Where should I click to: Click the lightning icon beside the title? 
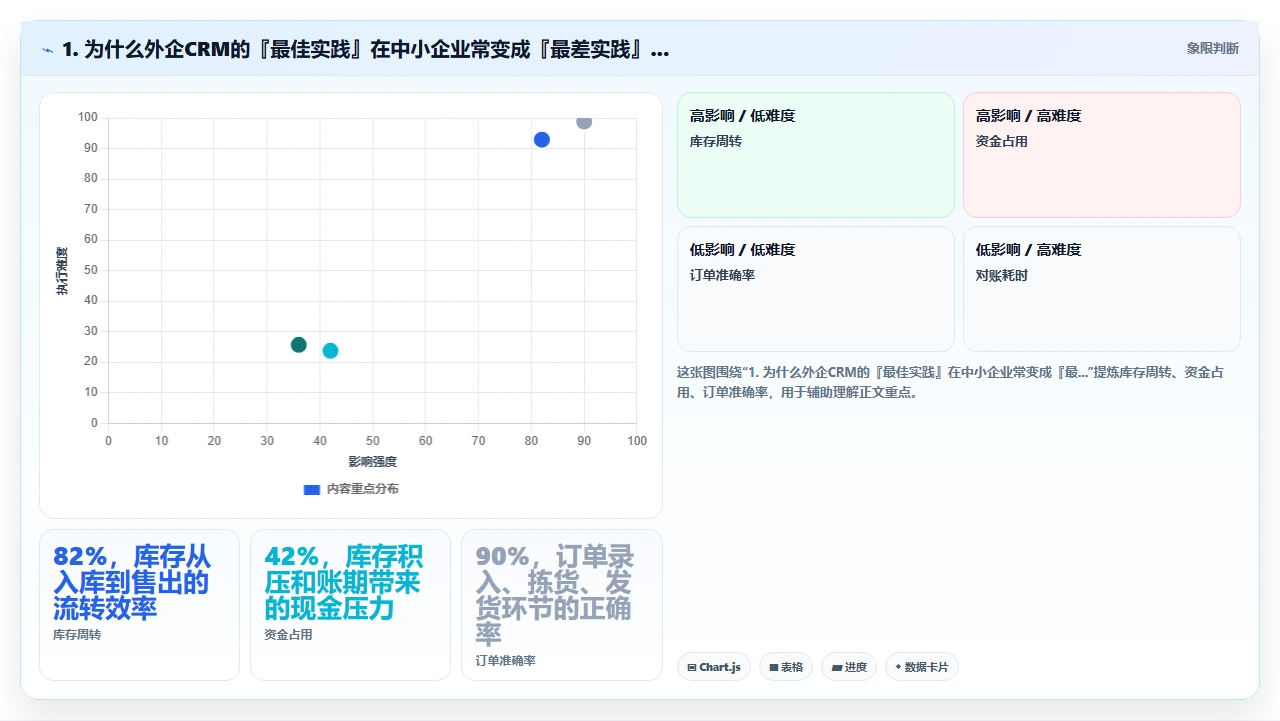pyautogui.click(x=48, y=49)
